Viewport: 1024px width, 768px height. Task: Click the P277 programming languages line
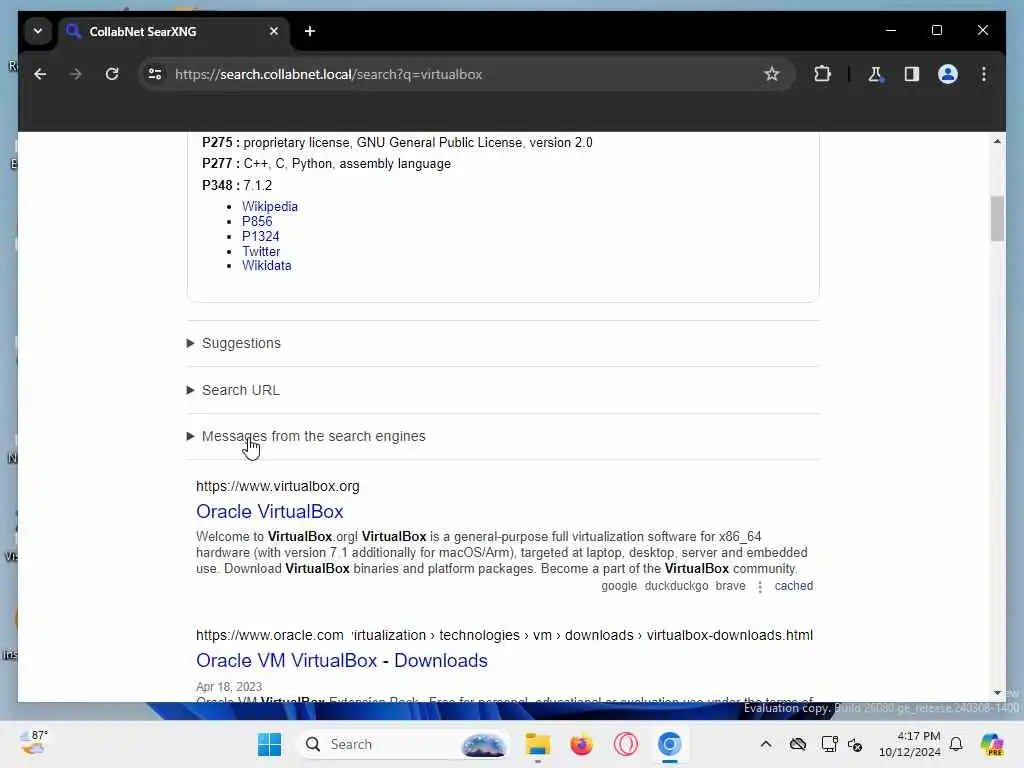coord(327,164)
